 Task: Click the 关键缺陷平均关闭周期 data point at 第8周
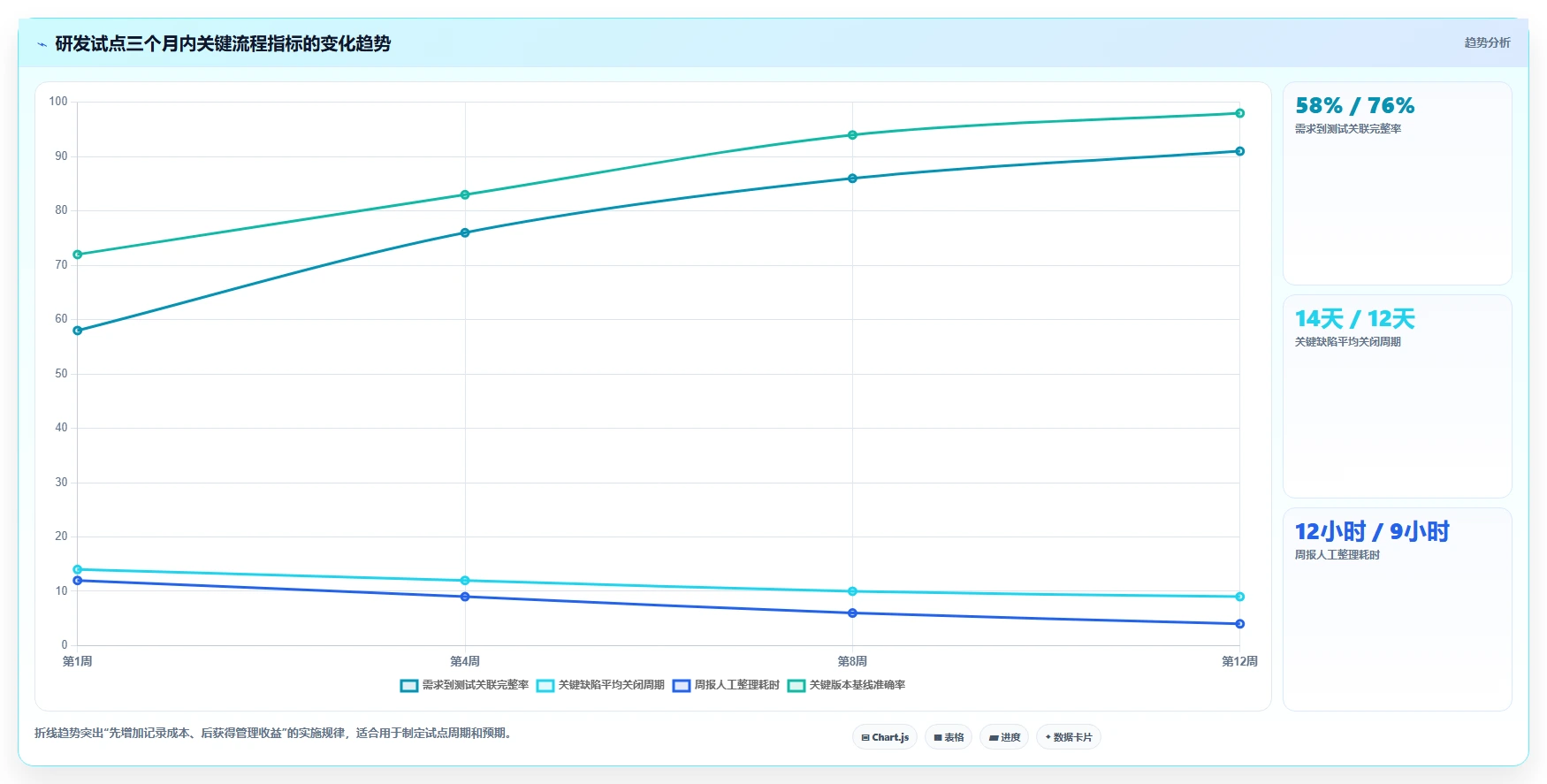coord(852,591)
